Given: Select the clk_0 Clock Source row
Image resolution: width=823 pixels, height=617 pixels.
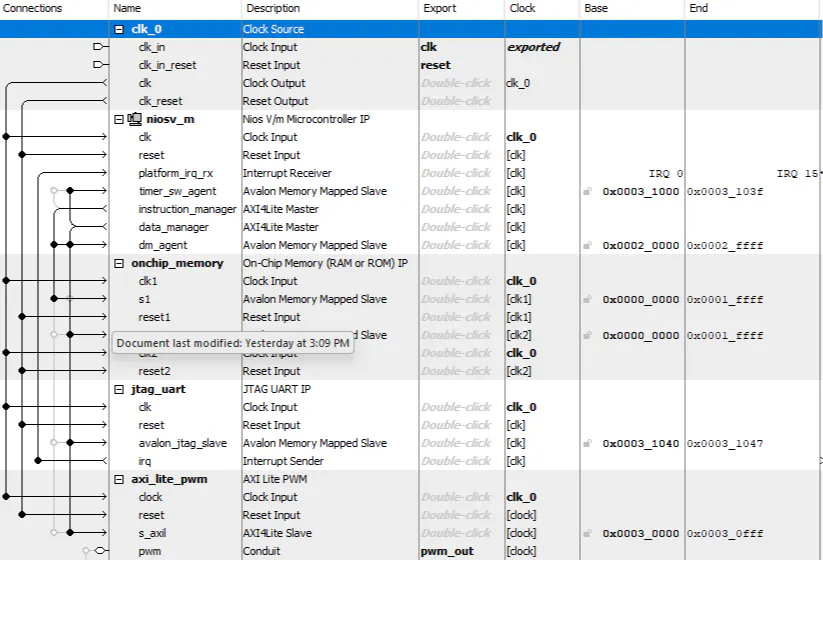Looking at the screenshot, I should tap(412, 29).
